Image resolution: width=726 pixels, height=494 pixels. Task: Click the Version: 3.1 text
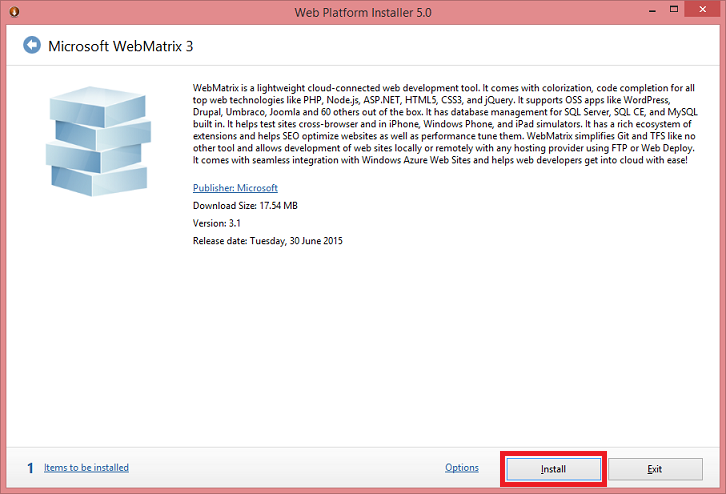216,223
